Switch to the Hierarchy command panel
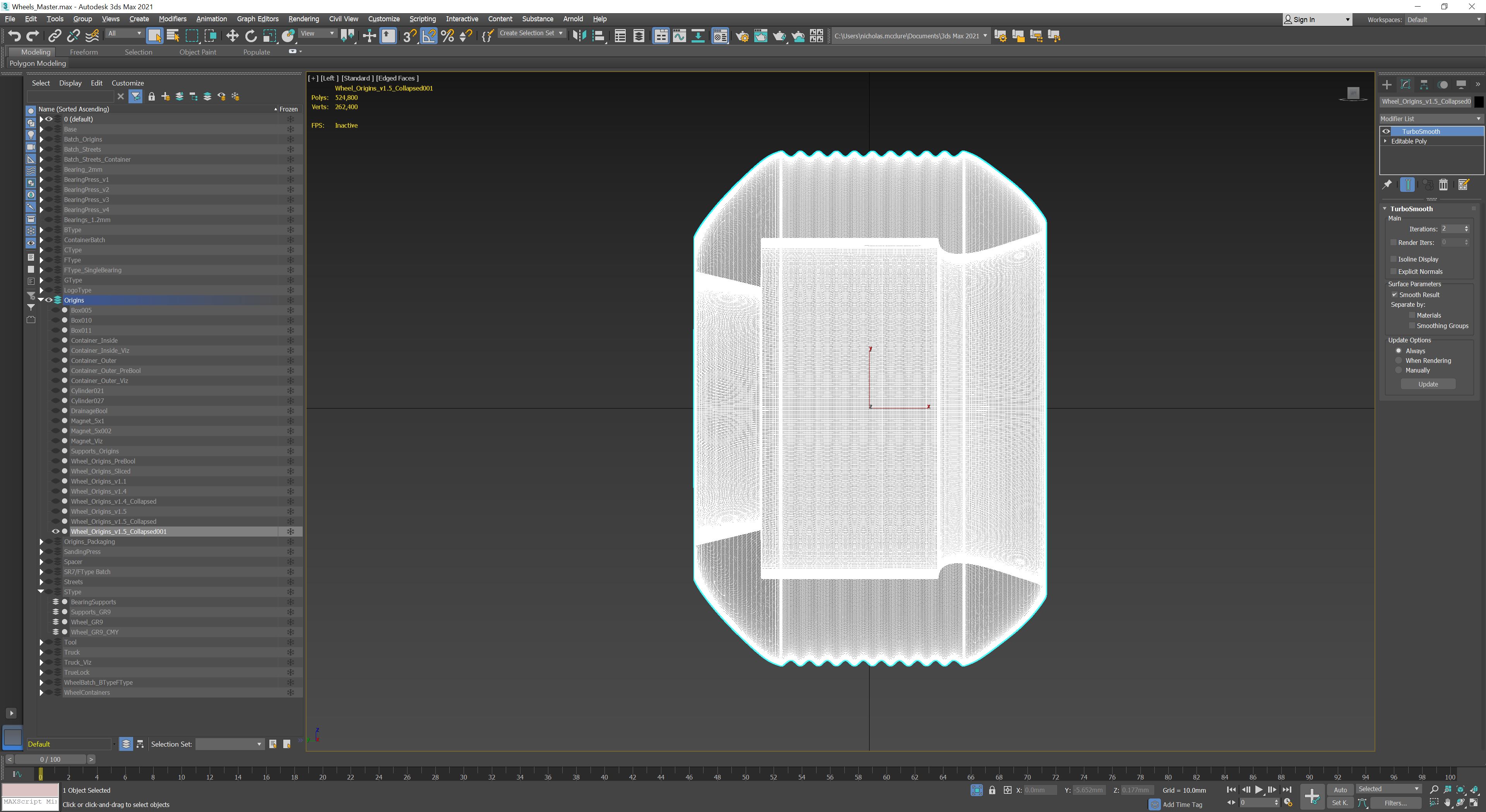Image resolution: width=1486 pixels, height=812 pixels. tap(1424, 85)
